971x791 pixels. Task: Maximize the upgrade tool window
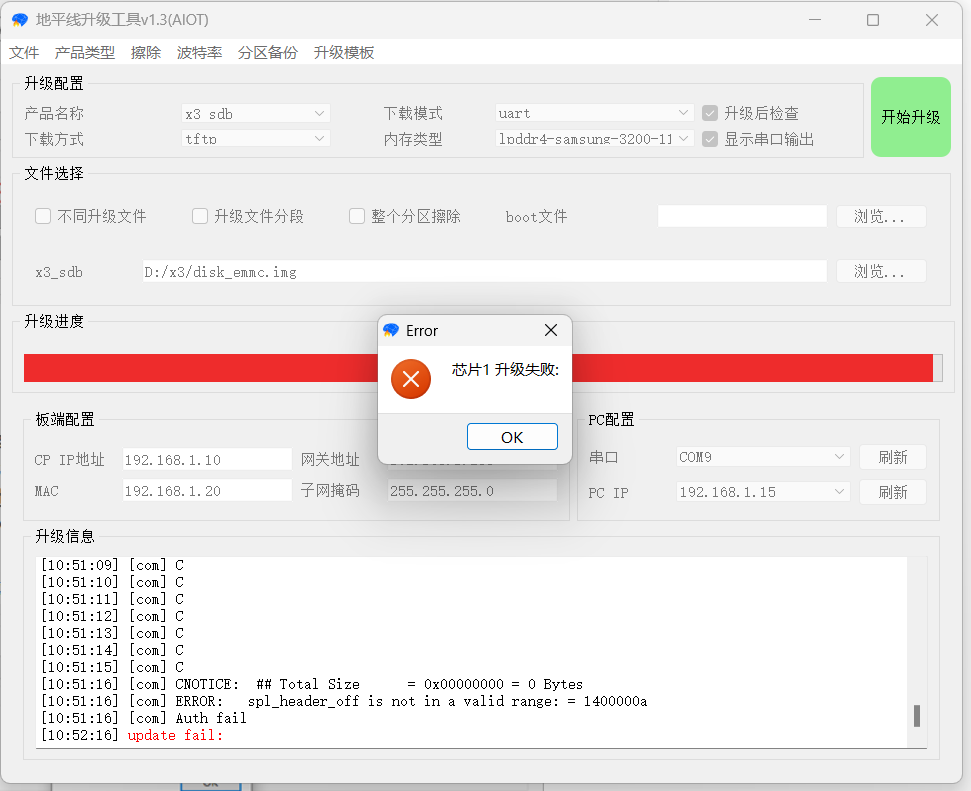[x=872, y=20]
